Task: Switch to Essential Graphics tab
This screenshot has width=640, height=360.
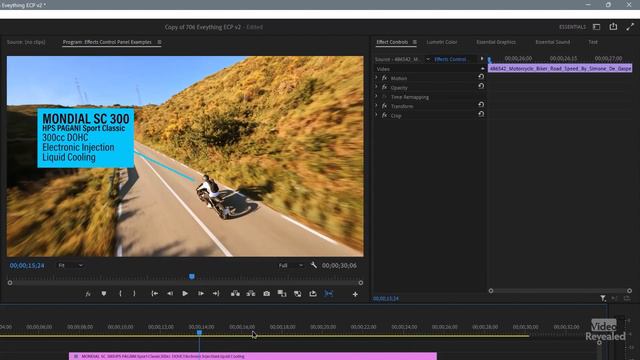Action: (x=496, y=42)
